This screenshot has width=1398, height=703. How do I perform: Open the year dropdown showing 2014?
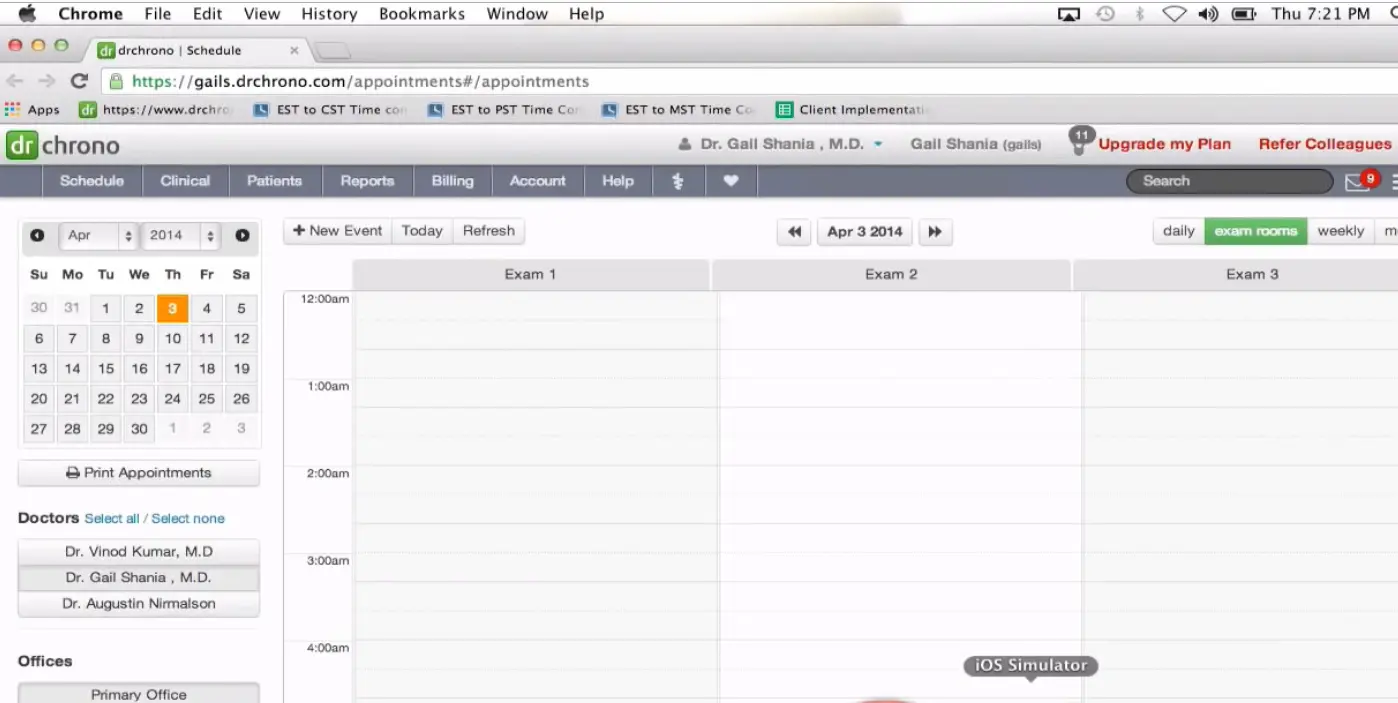(181, 236)
